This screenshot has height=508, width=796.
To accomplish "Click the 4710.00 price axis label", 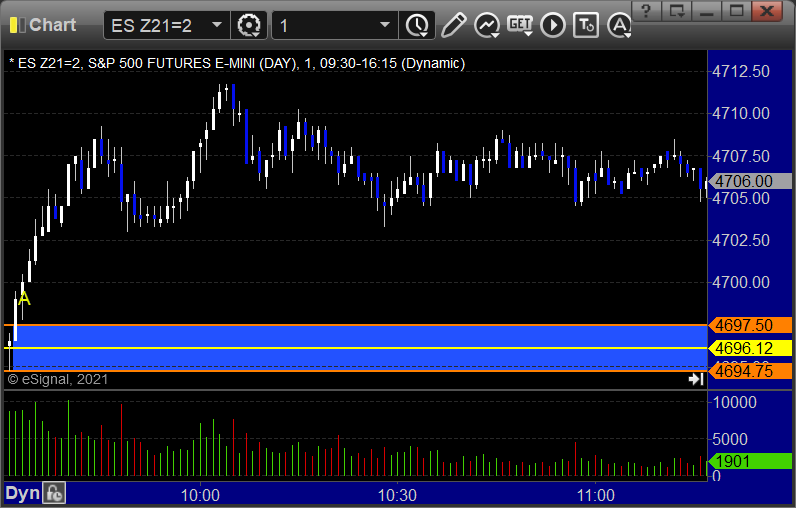I will [741, 113].
